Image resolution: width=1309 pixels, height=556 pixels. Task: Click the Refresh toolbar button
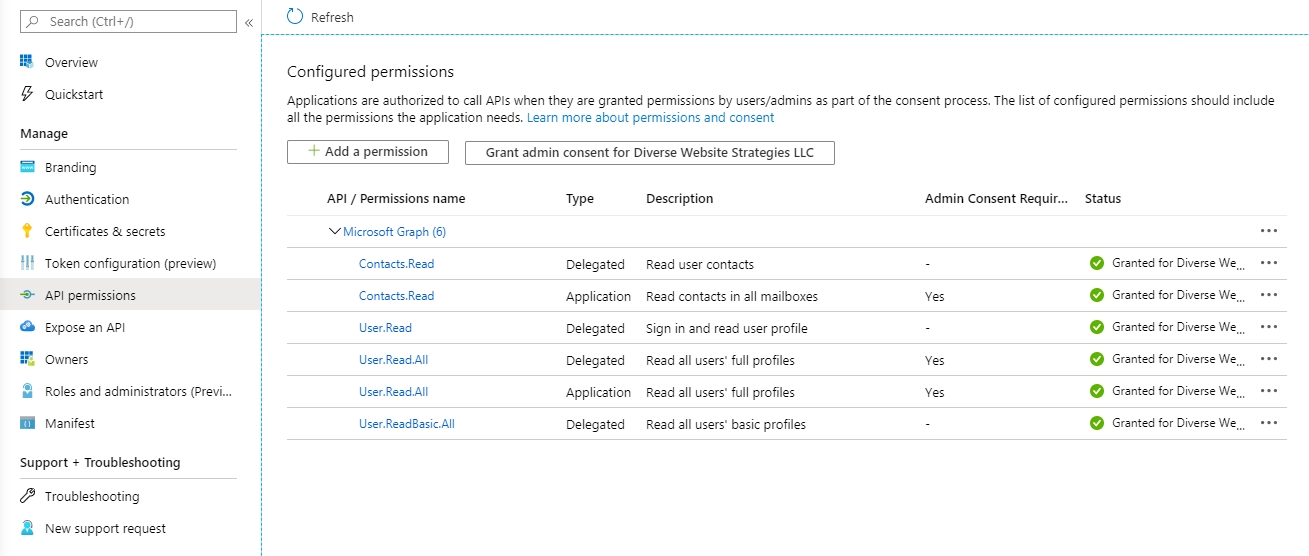[320, 17]
